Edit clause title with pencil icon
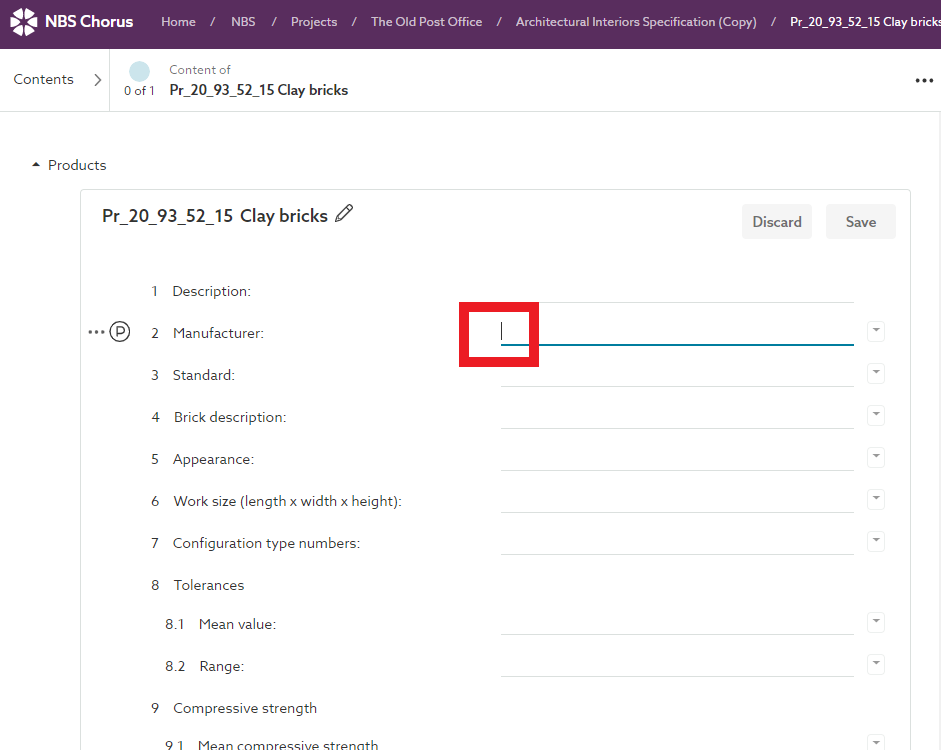Viewport: 941px width, 750px height. point(344,214)
